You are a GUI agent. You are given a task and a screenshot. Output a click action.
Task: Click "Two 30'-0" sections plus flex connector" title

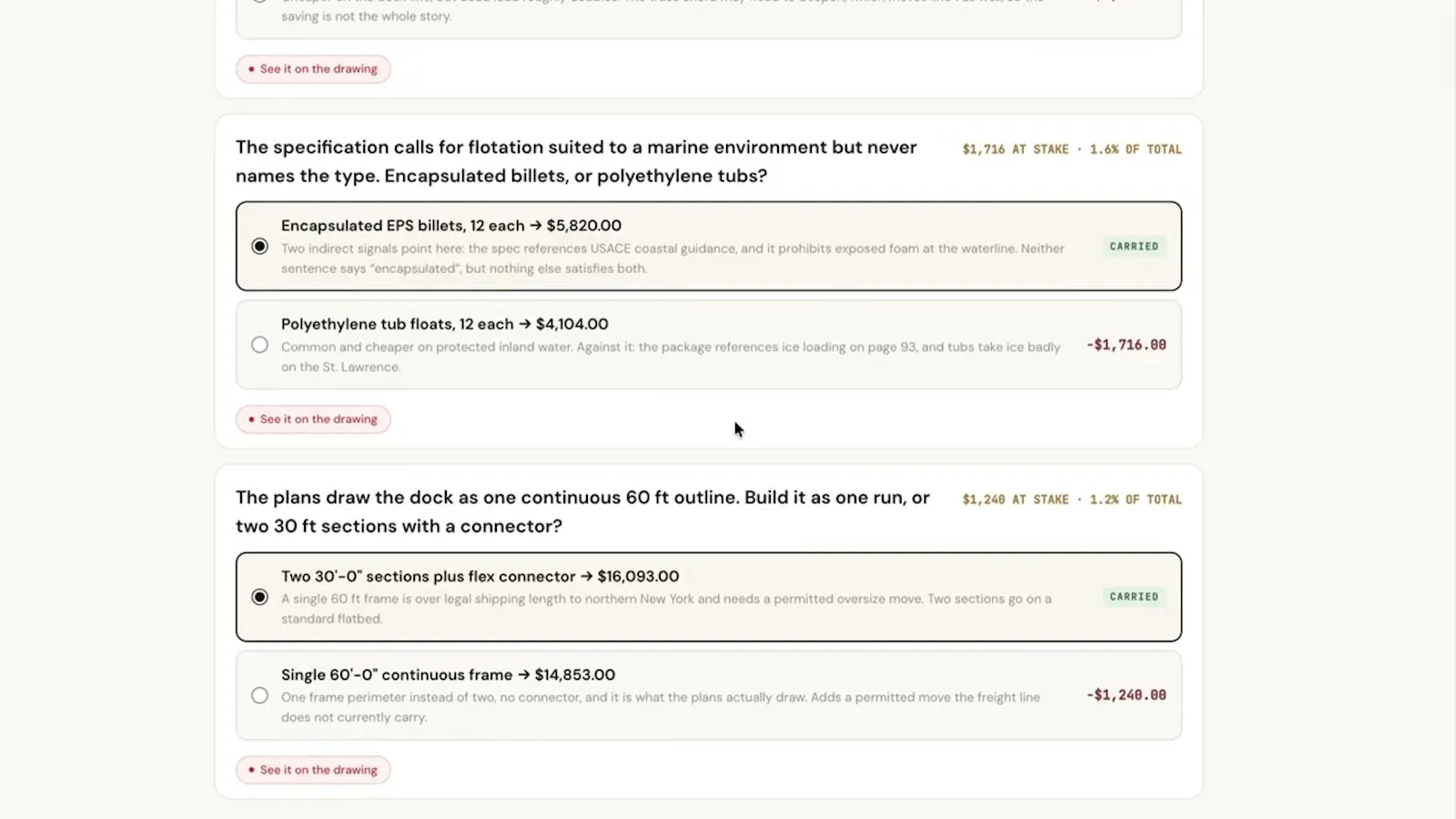(428, 576)
